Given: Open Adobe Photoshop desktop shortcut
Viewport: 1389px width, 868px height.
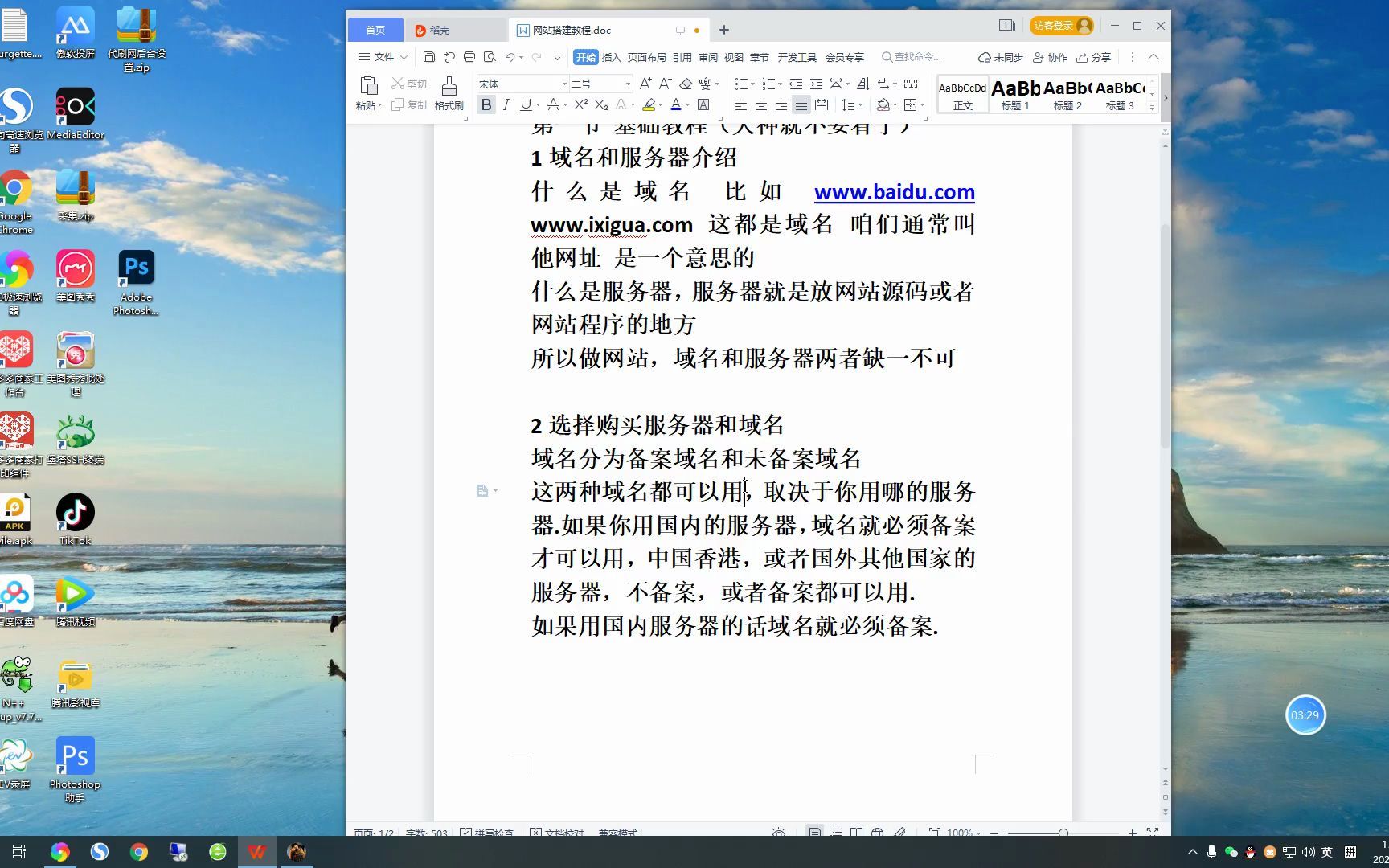Looking at the screenshot, I should coord(136,283).
